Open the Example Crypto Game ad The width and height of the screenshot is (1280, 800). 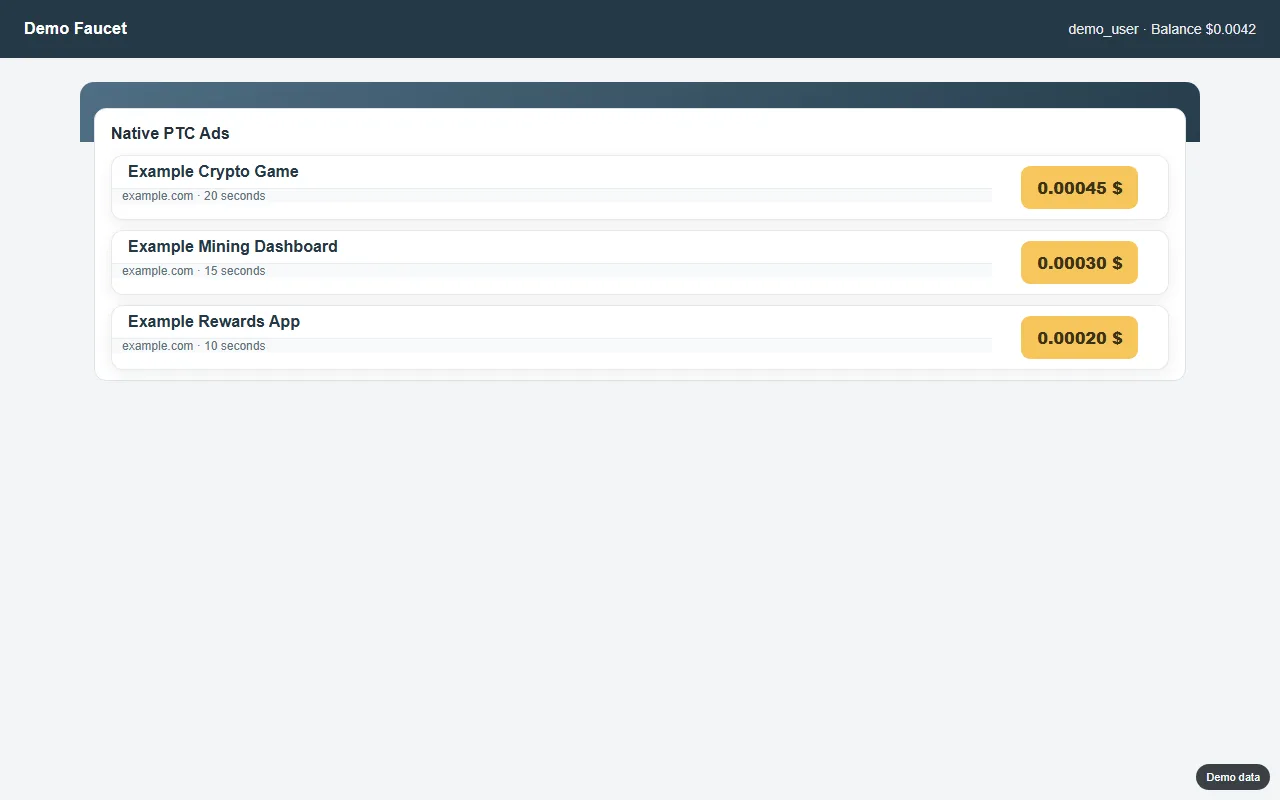point(213,171)
